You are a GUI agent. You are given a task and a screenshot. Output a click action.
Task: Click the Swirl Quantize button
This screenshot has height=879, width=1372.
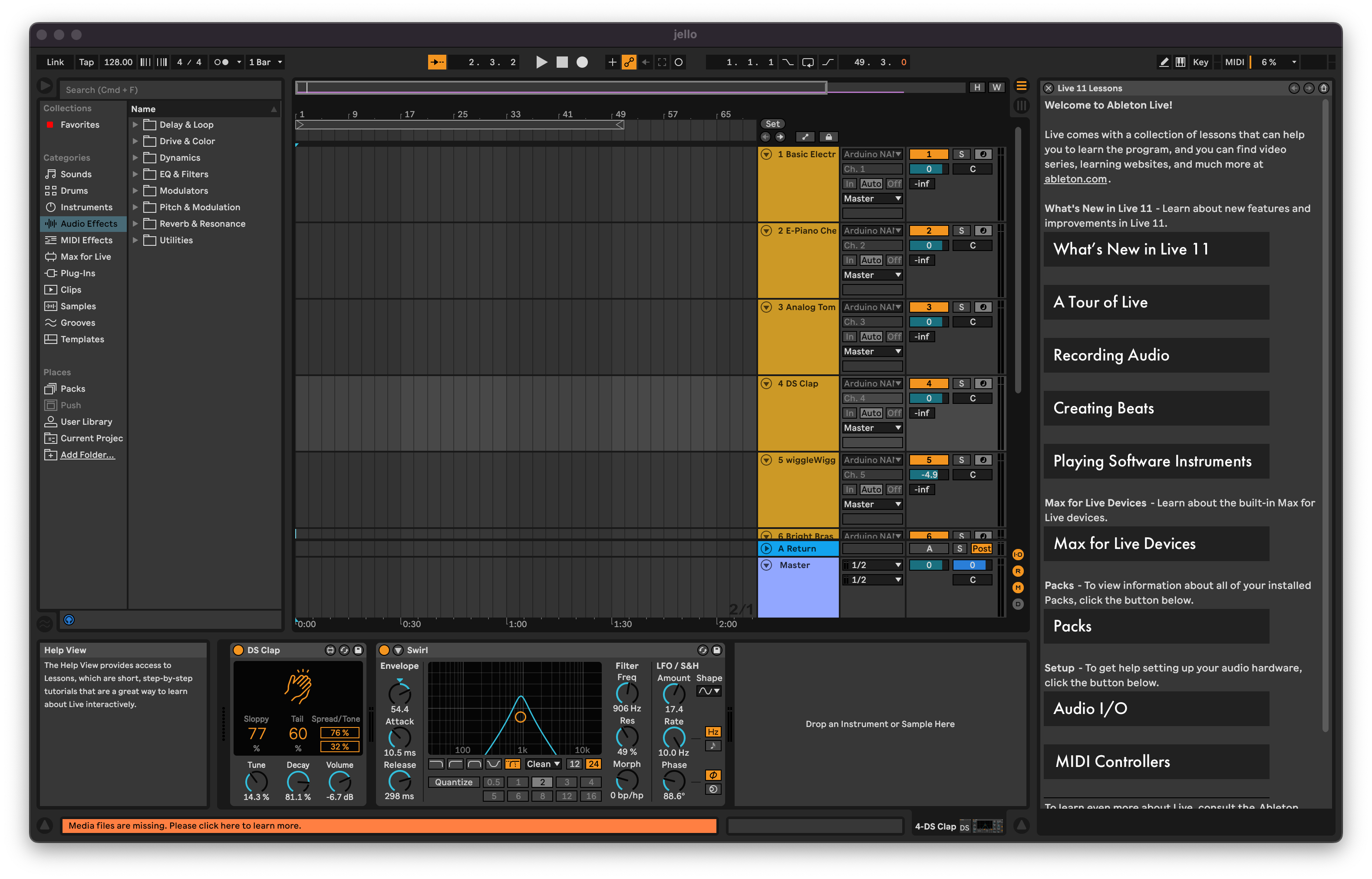pos(454,783)
